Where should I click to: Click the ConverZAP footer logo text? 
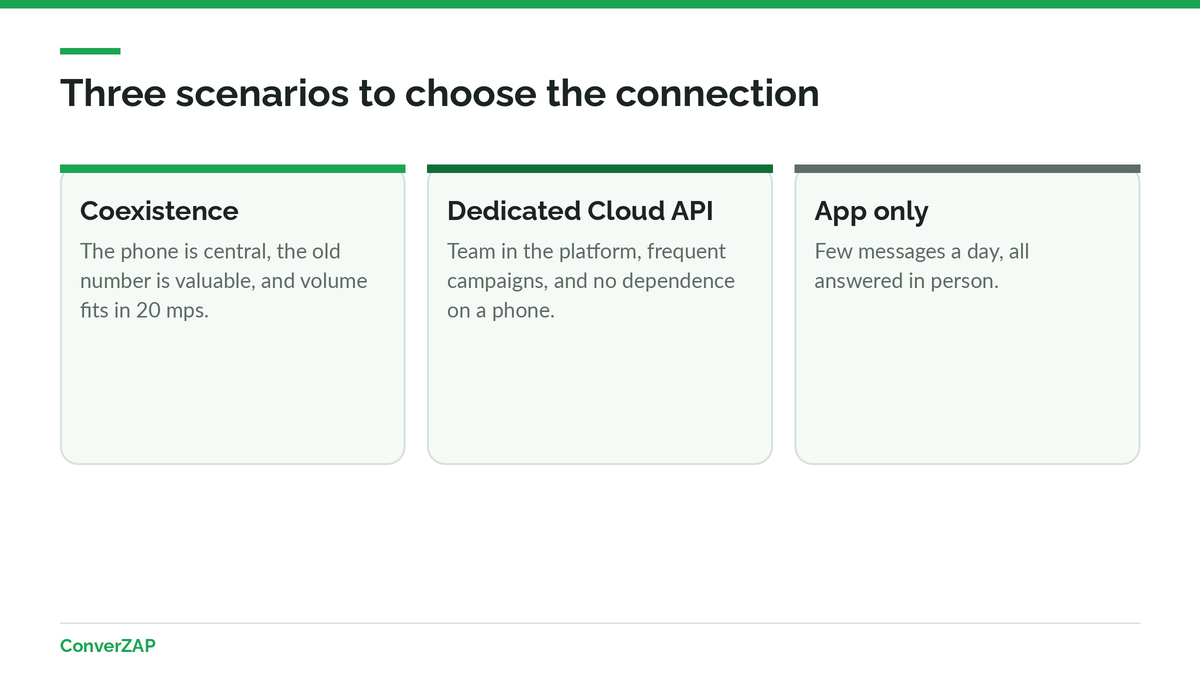[x=108, y=646]
